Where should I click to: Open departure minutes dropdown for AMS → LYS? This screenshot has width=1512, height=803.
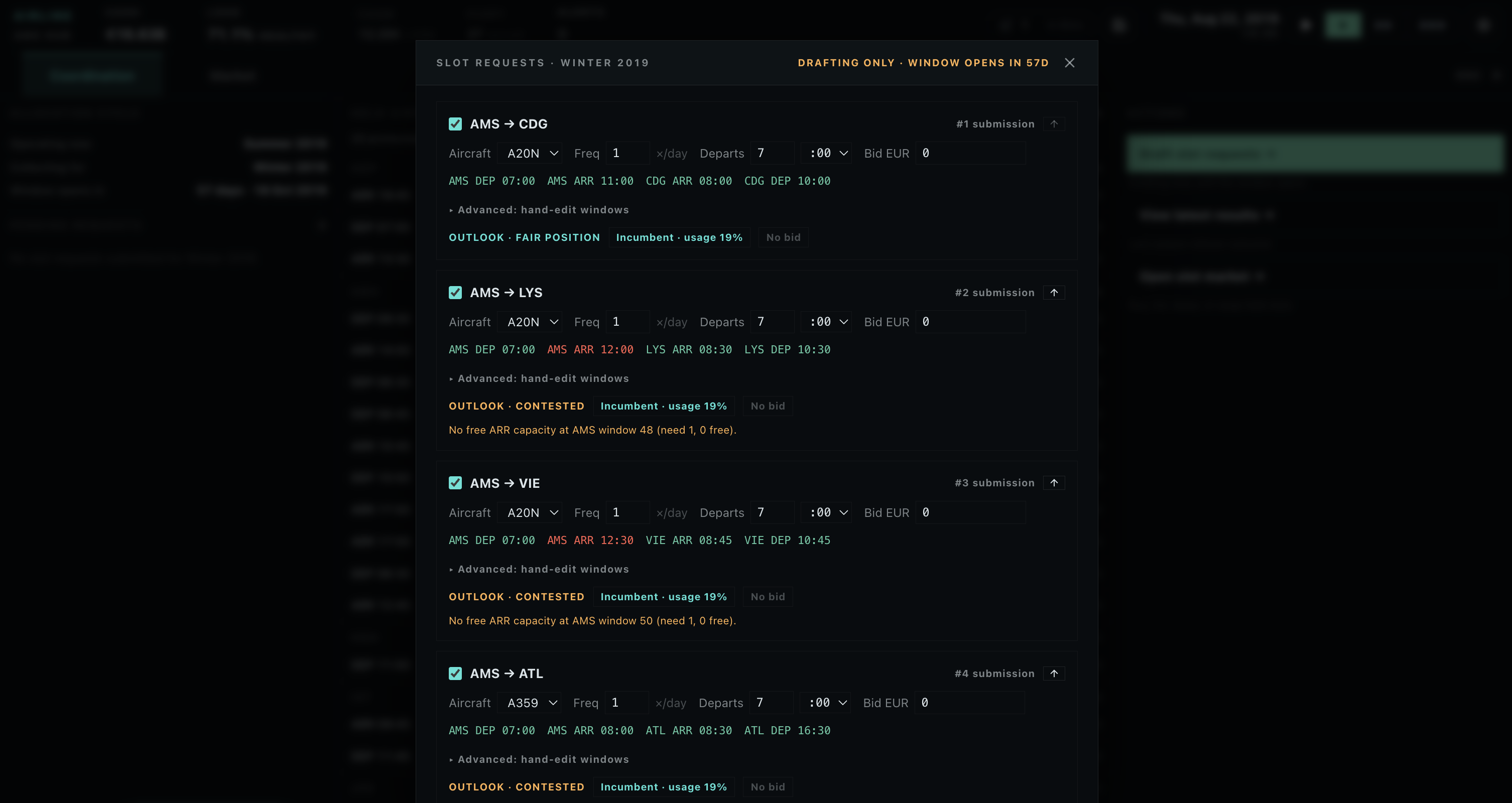tap(826, 322)
